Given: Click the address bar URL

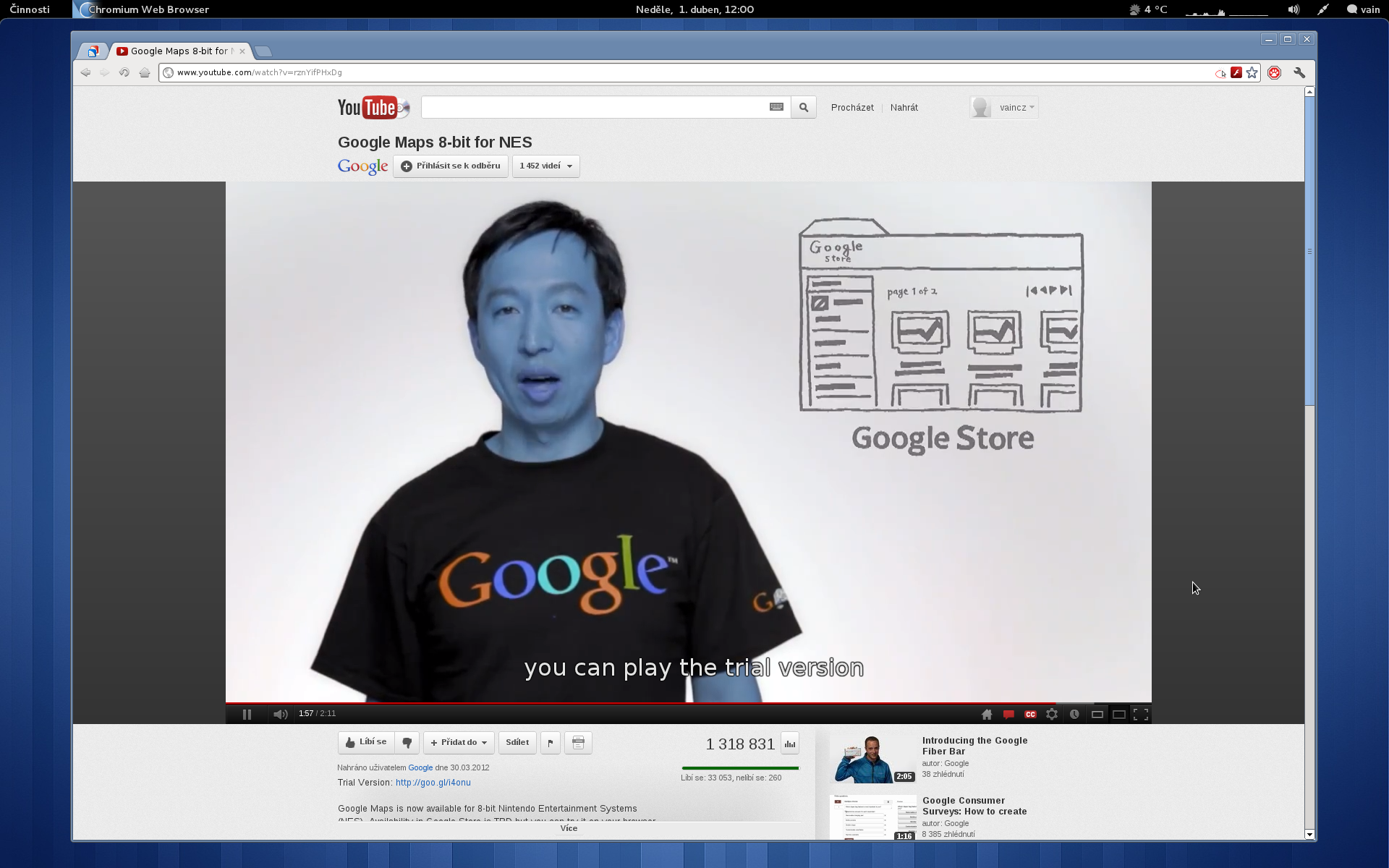Looking at the screenshot, I should tap(259, 72).
